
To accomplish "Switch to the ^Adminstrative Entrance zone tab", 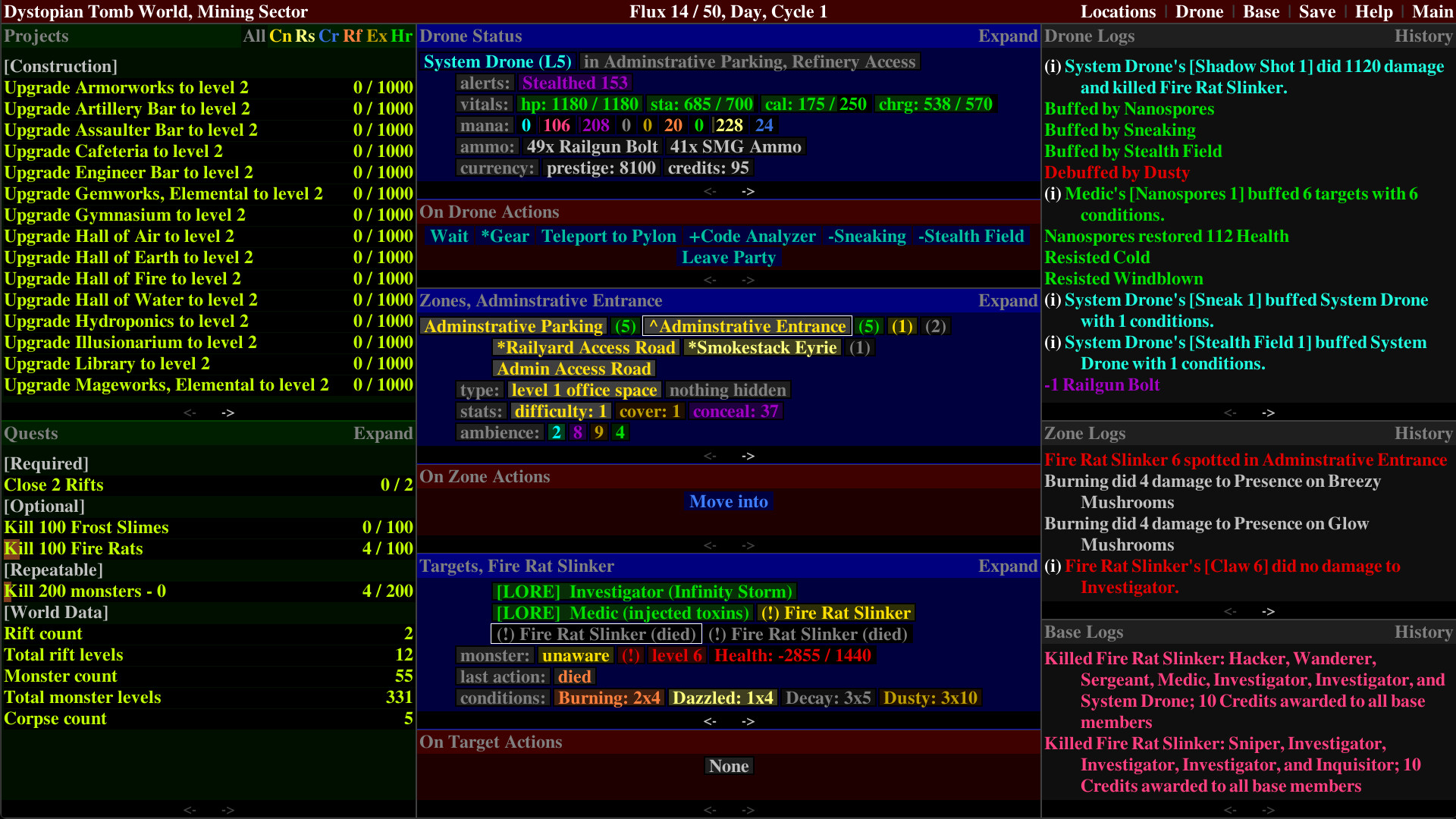I will [746, 326].
